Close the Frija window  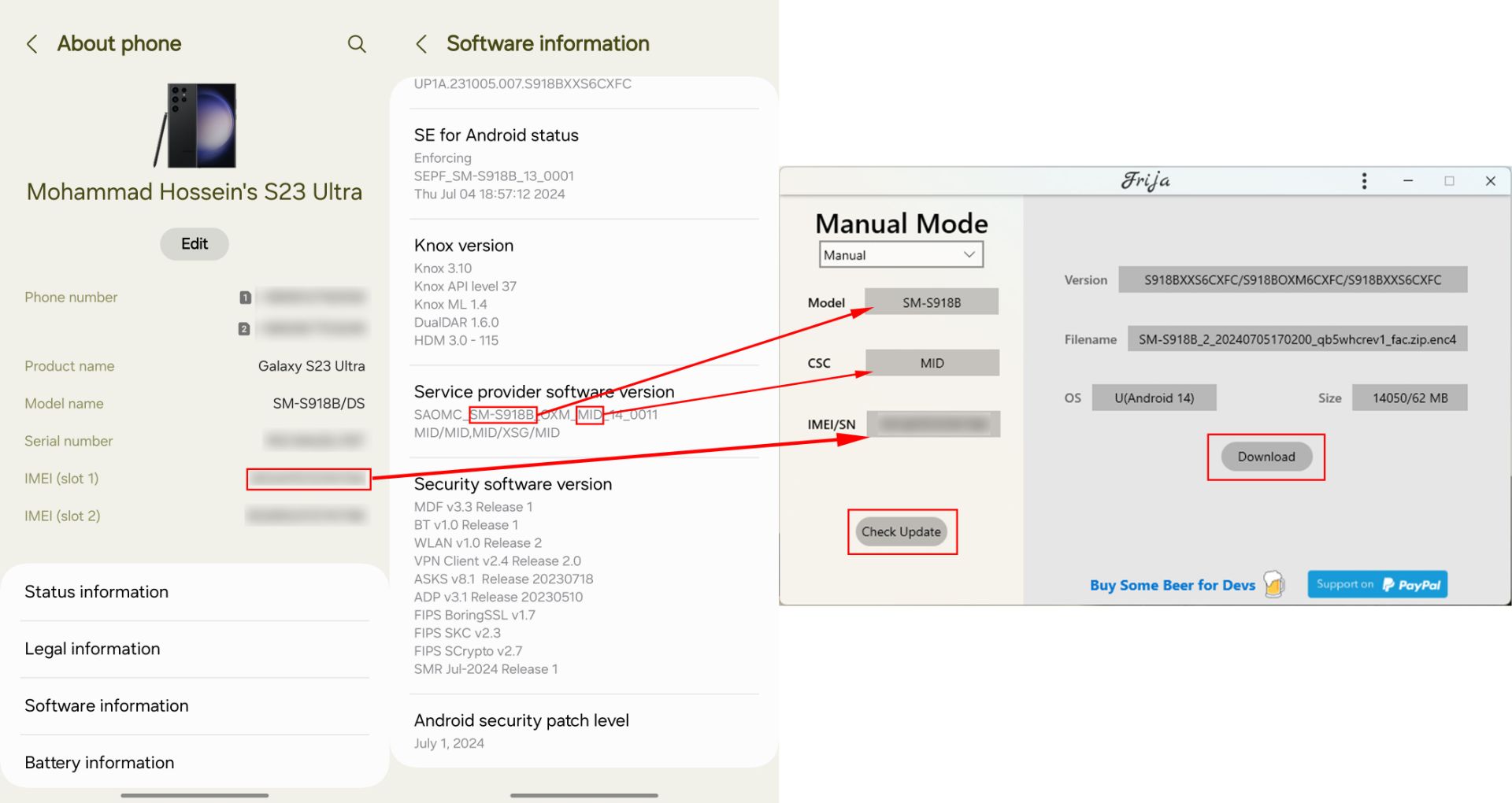click(x=1491, y=181)
